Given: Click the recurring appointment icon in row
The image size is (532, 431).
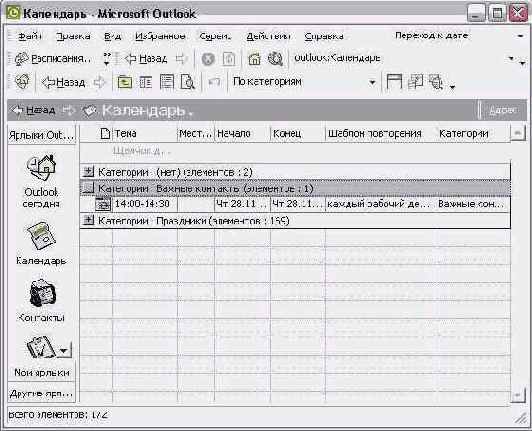Looking at the screenshot, I should pyautogui.click(x=103, y=204).
